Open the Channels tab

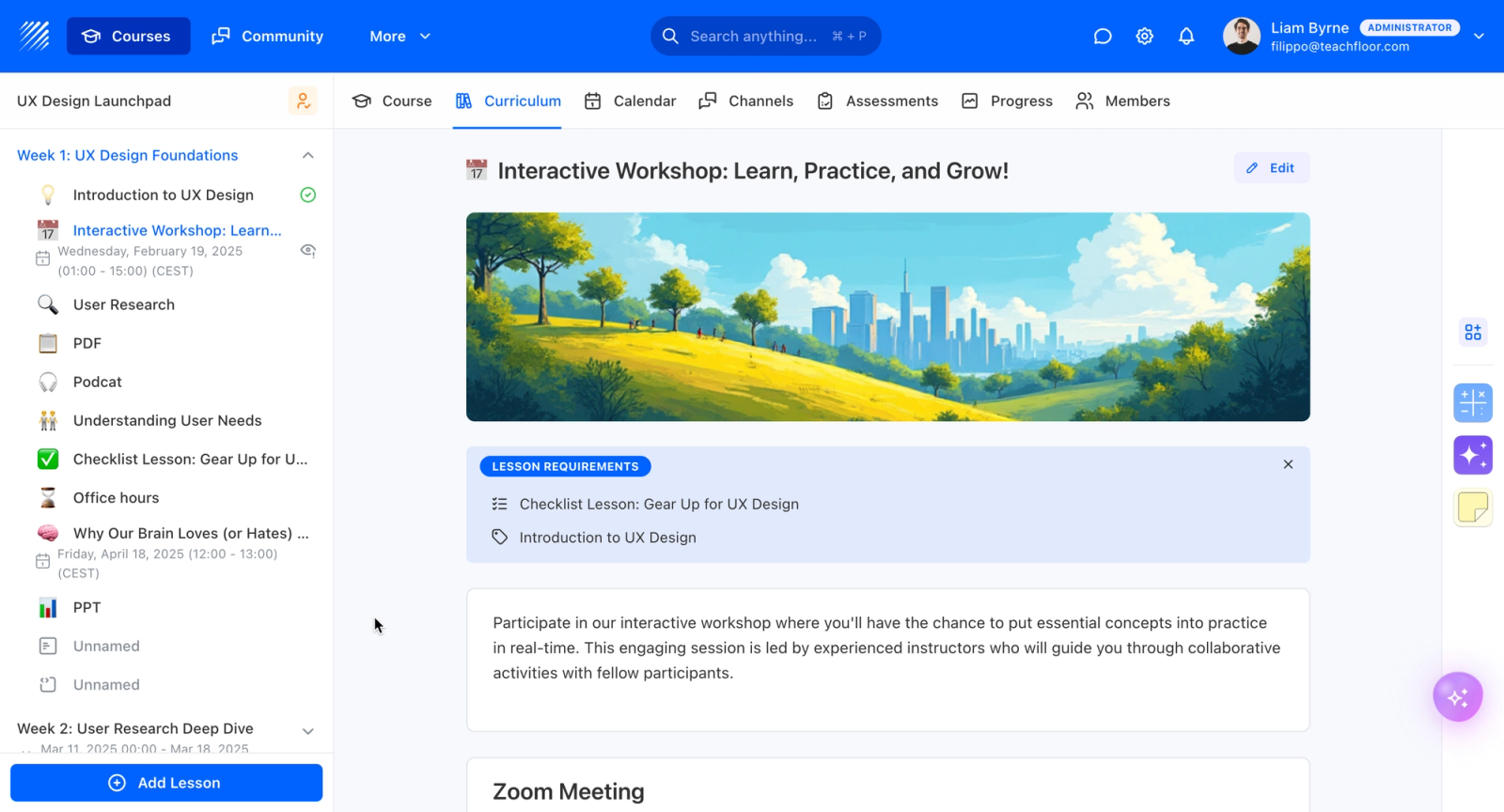point(746,101)
